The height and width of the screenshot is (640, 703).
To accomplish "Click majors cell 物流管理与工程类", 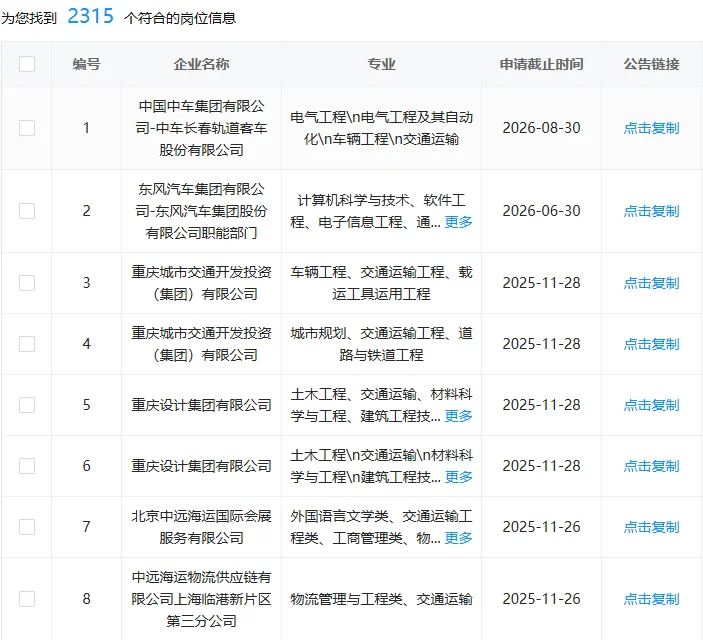I will coord(382,599).
